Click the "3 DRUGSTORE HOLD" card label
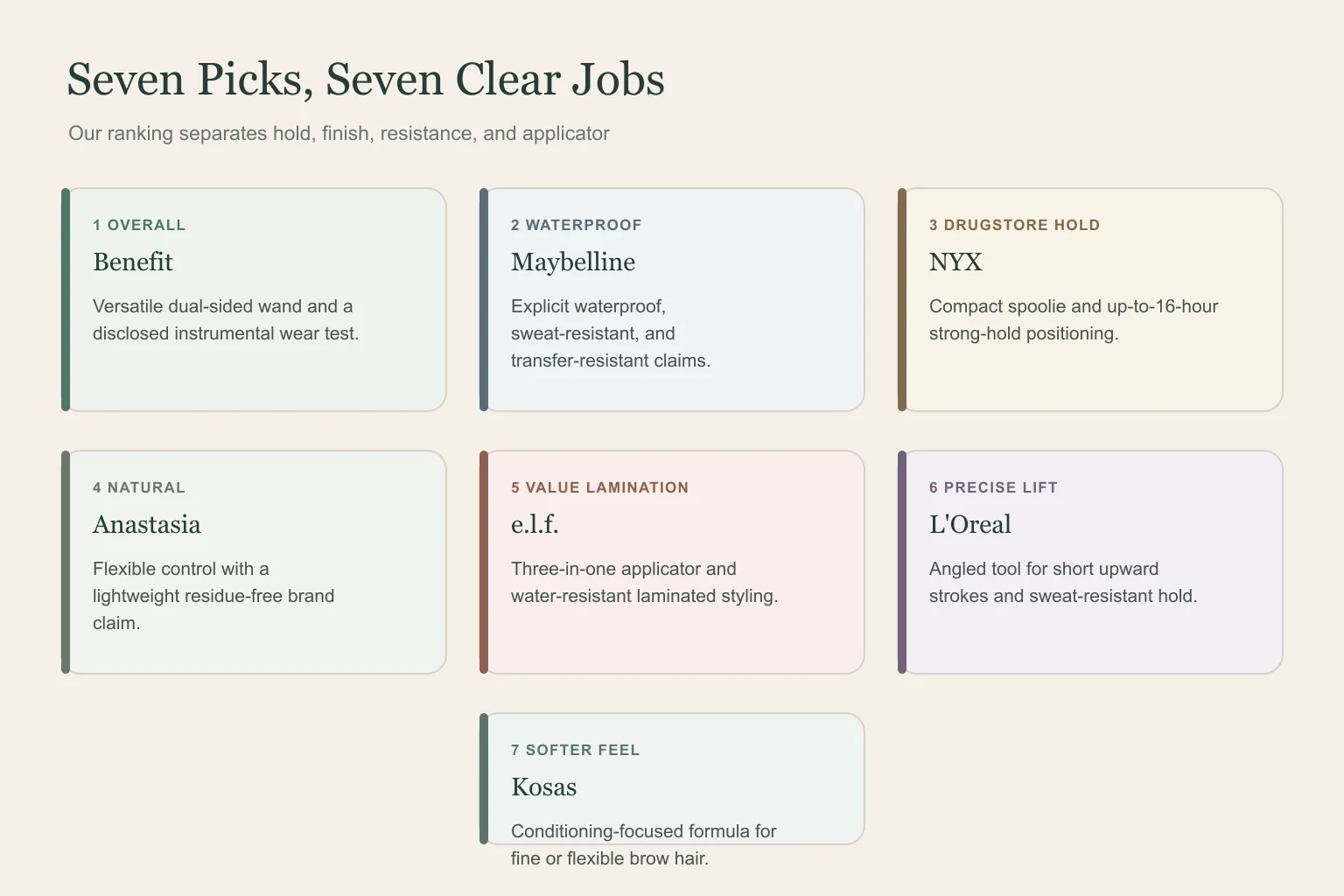 (1015, 225)
